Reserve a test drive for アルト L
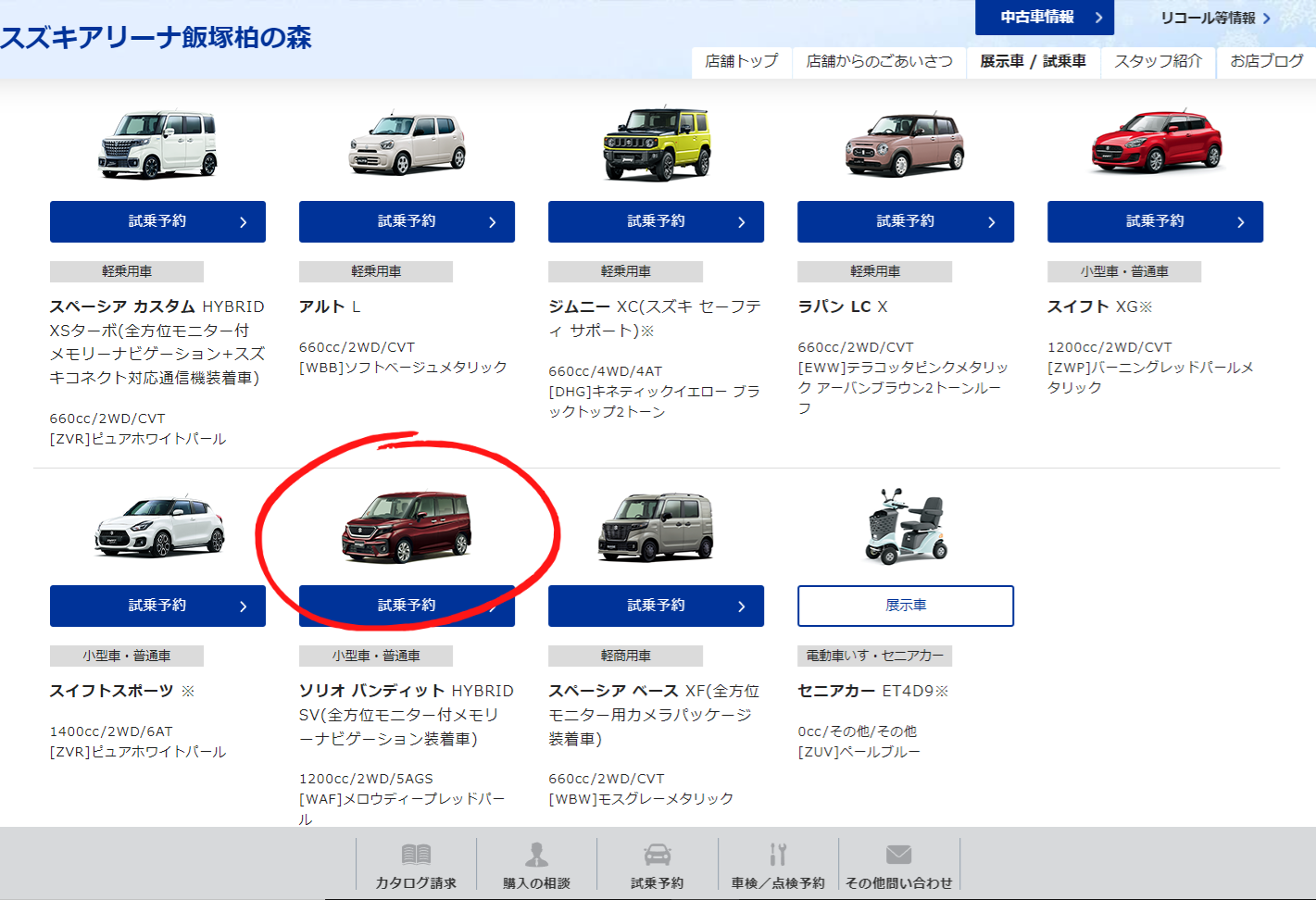Viewport: 1316px width, 900px height. tap(407, 222)
